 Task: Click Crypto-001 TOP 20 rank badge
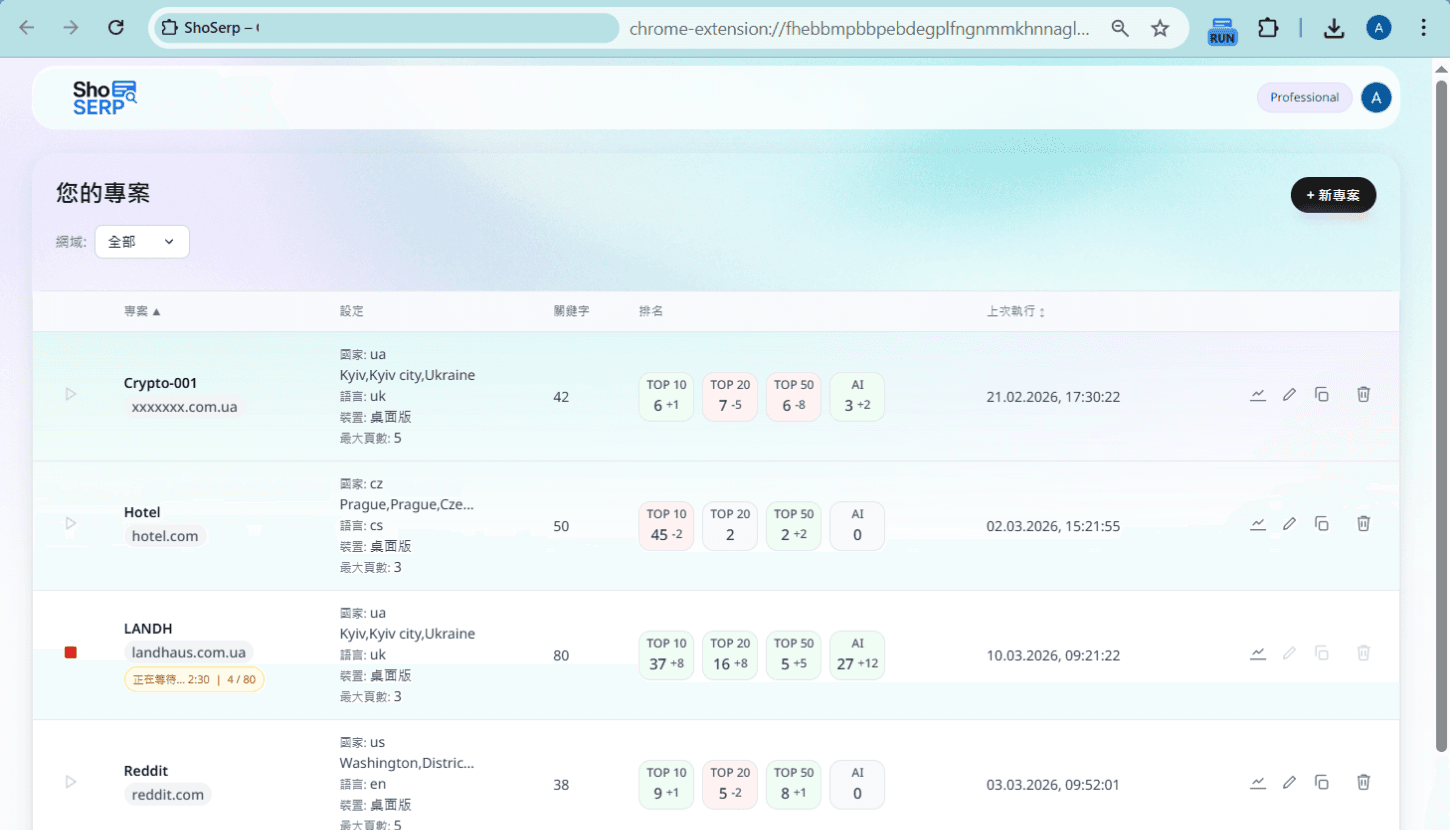click(730, 397)
